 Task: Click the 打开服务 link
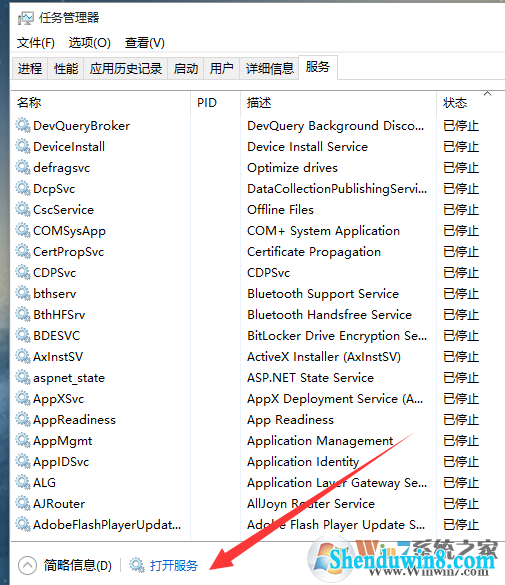click(174, 566)
